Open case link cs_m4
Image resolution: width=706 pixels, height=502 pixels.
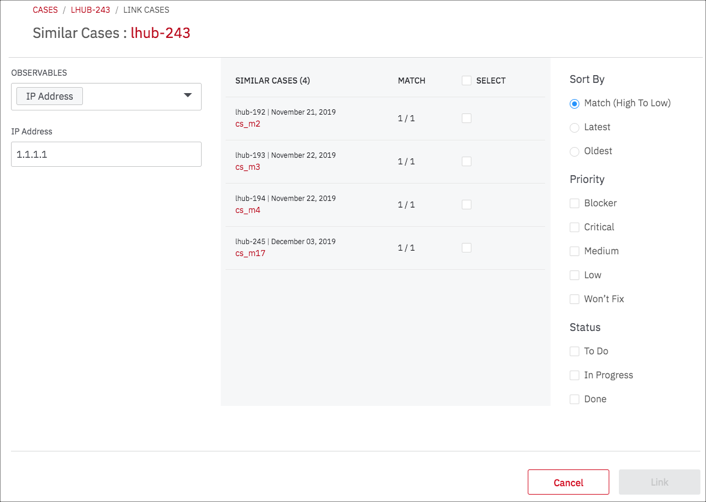pyautogui.click(x=248, y=210)
